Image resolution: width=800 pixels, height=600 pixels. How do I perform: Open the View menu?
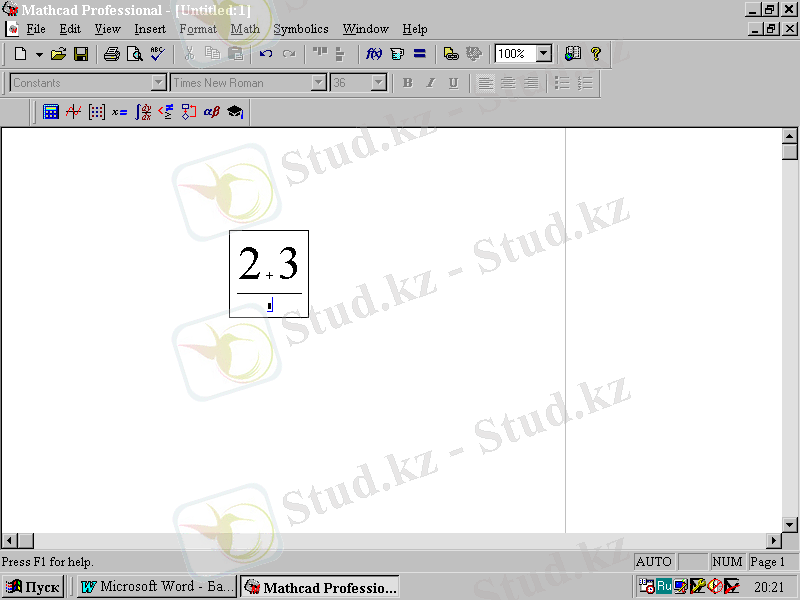click(x=107, y=29)
